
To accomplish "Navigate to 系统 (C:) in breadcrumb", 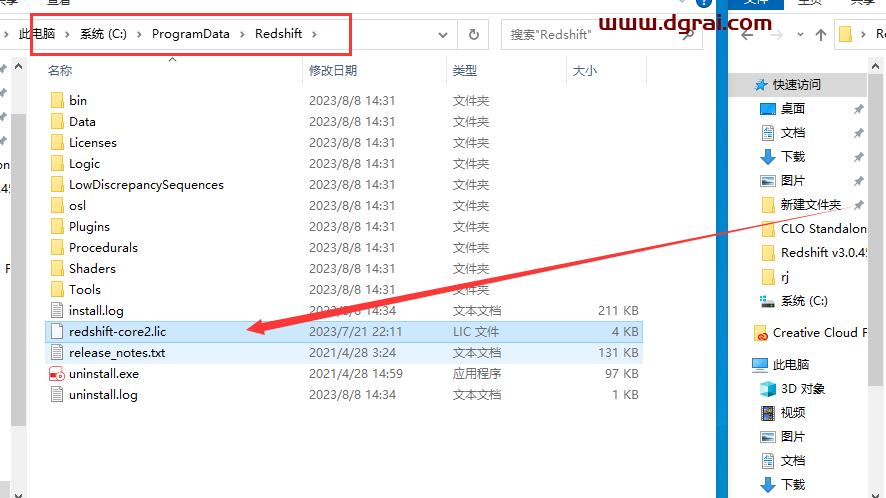I will pos(103,34).
